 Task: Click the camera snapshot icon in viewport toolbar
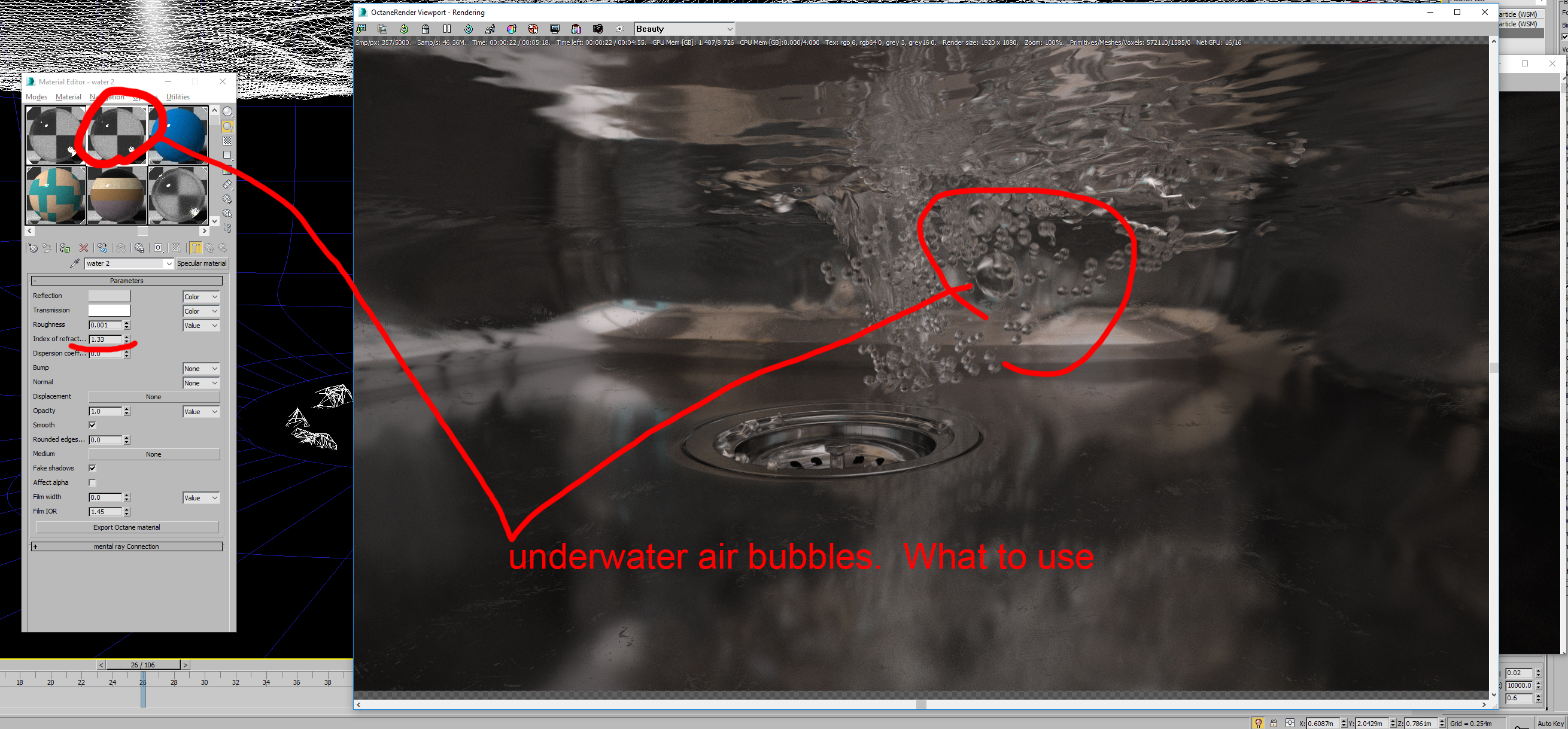598,29
